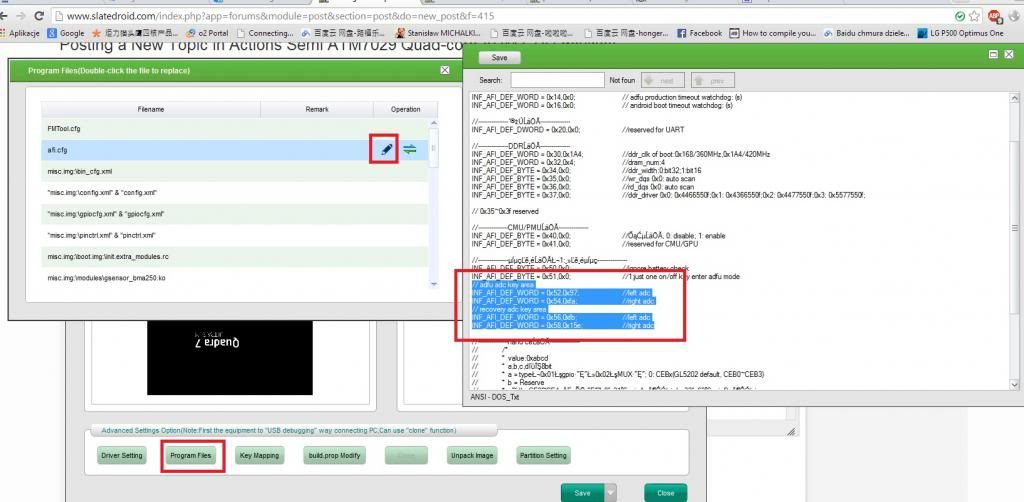Image resolution: width=1024 pixels, height=502 pixels.
Task: Click the ANSI - DOS_Txt status bar text
Action: click(494, 396)
